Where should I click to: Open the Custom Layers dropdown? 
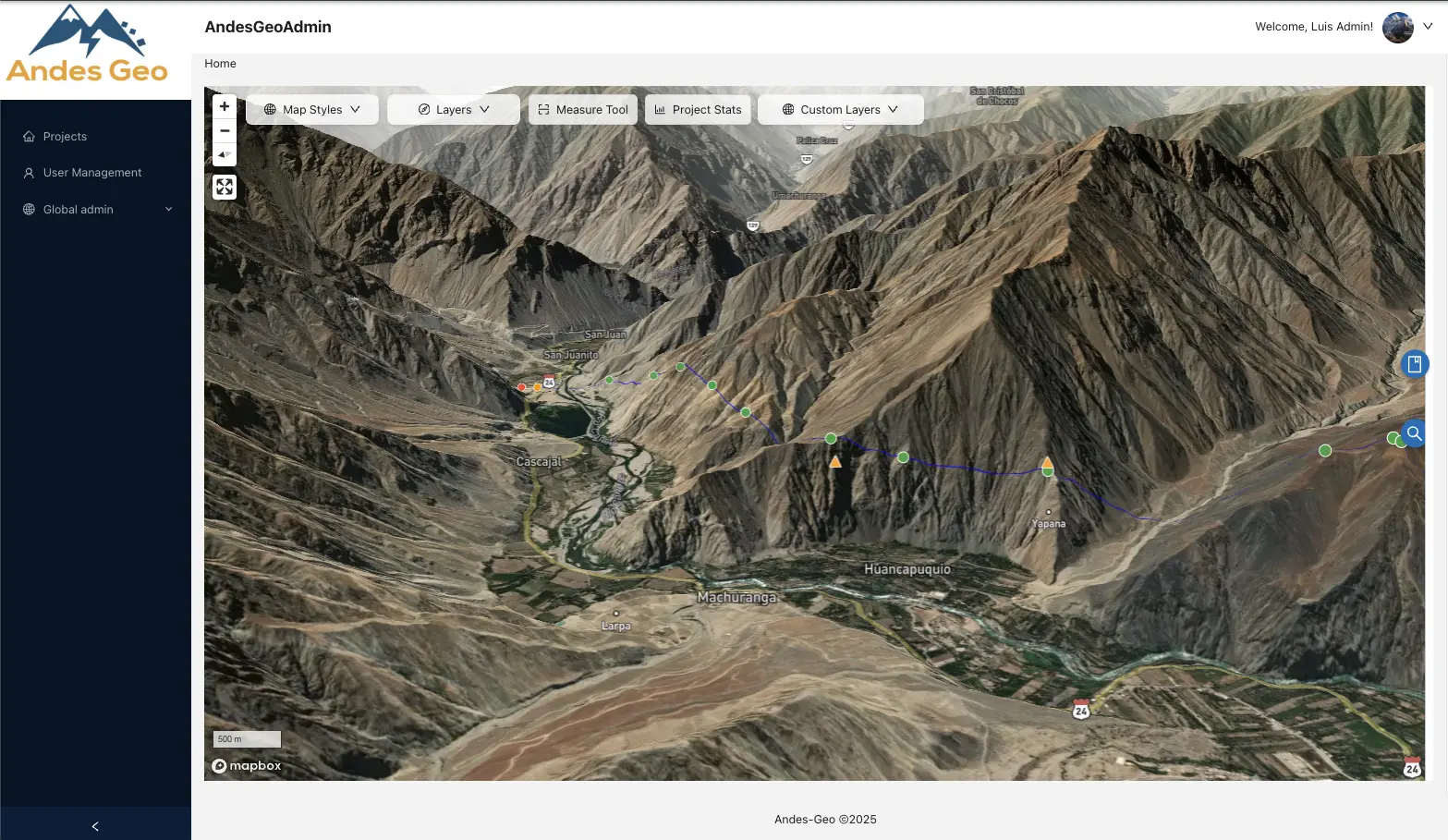coord(840,110)
